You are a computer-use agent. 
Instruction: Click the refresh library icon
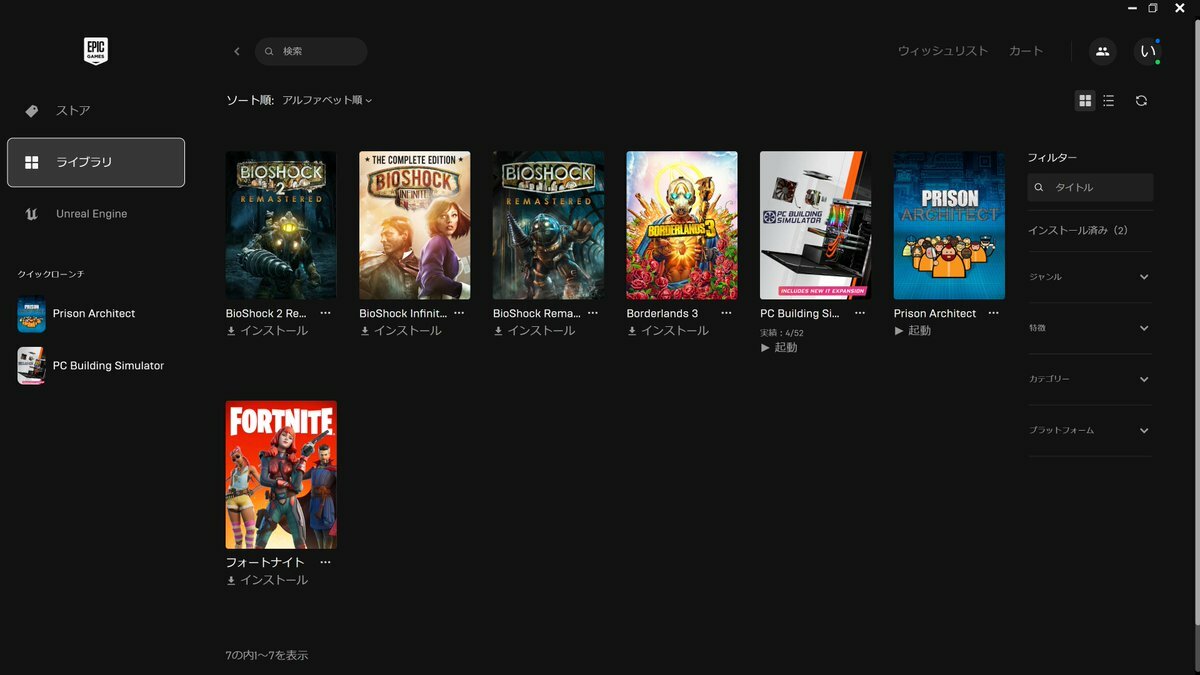point(1141,100)
